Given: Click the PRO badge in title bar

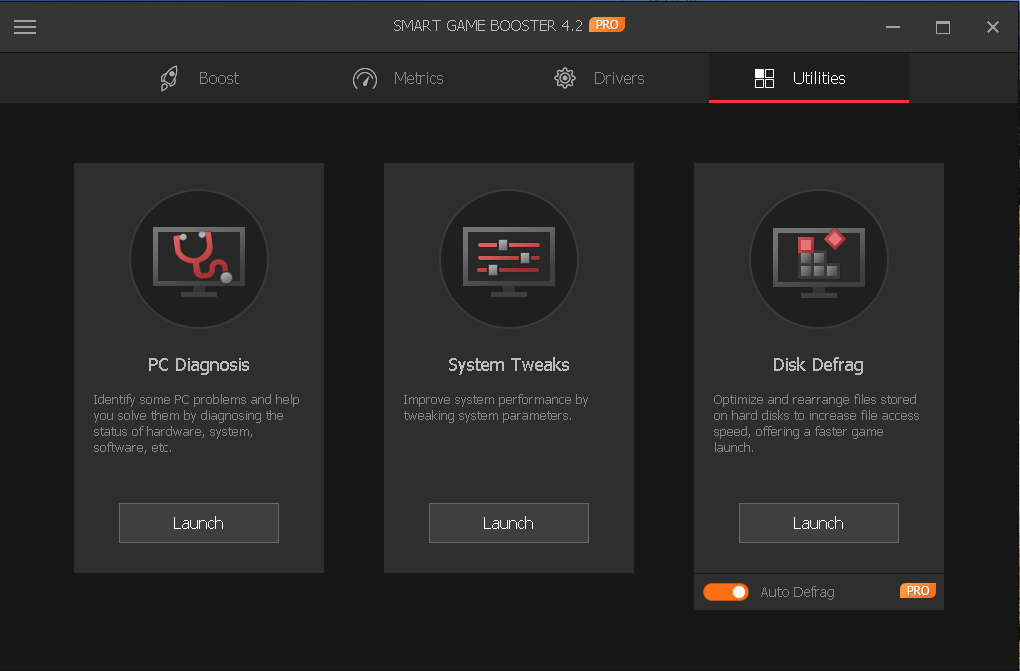Looking at the screenshot, I should pyautogui.click(x=607, y=25).
